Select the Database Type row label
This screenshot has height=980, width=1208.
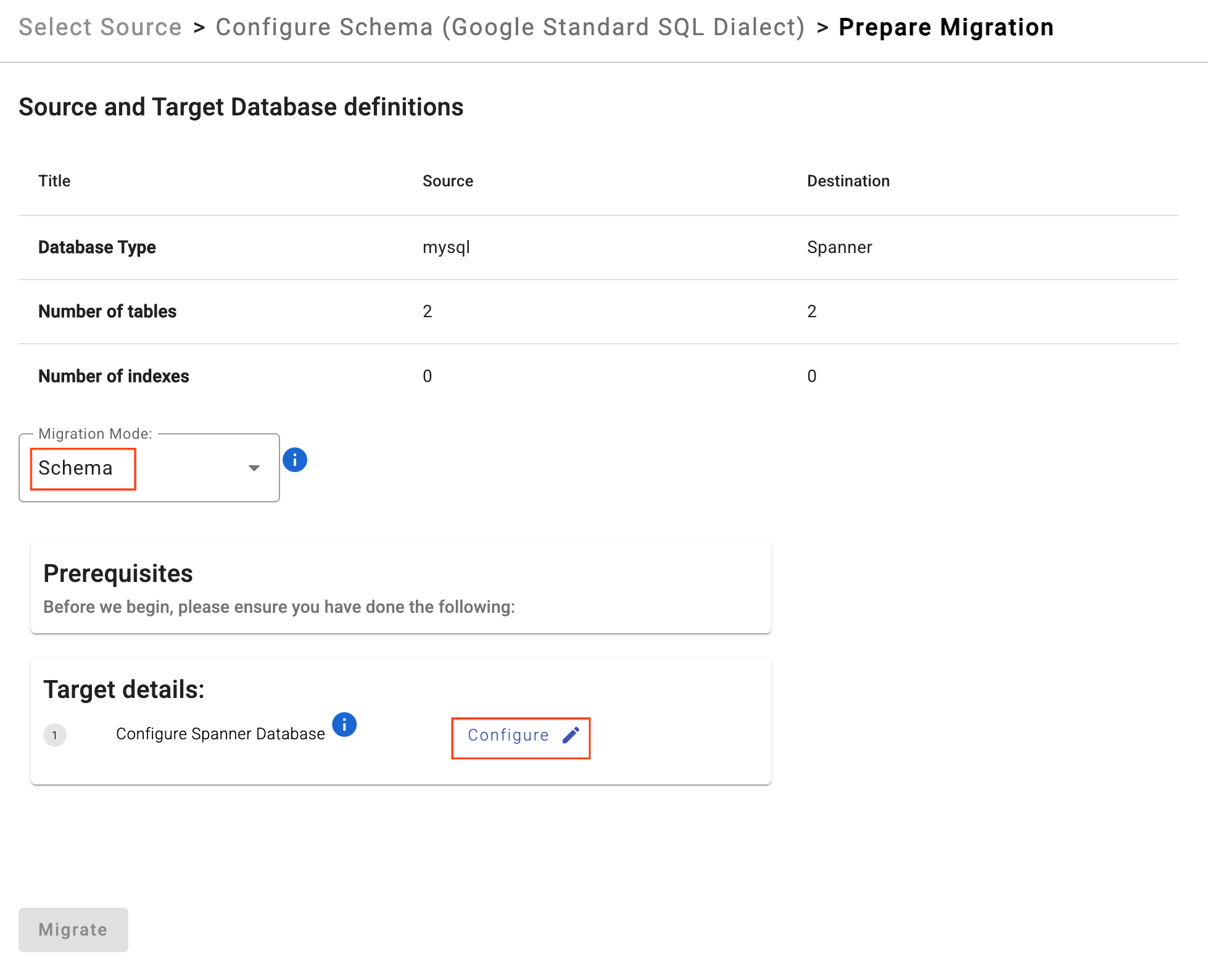[97, 247]
